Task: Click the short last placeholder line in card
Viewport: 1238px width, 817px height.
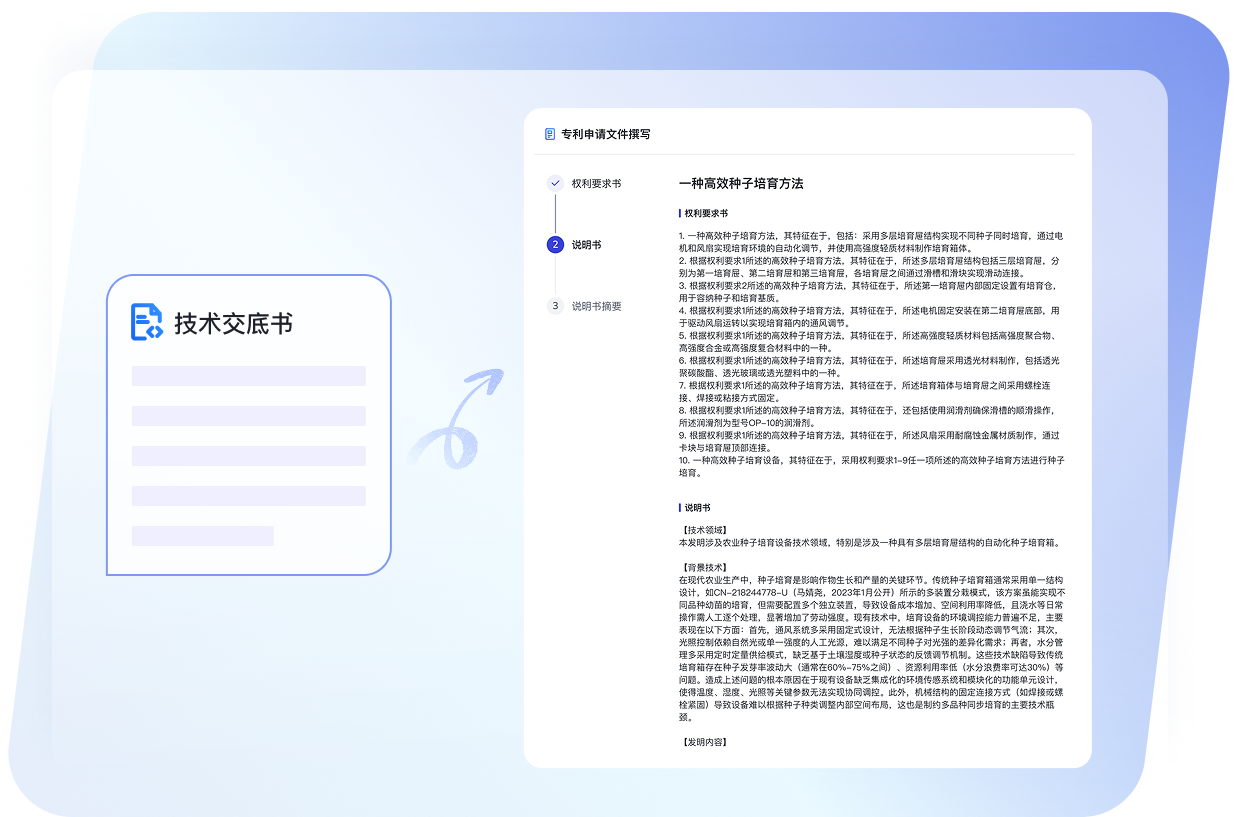Action: click(x=202, y=536)
